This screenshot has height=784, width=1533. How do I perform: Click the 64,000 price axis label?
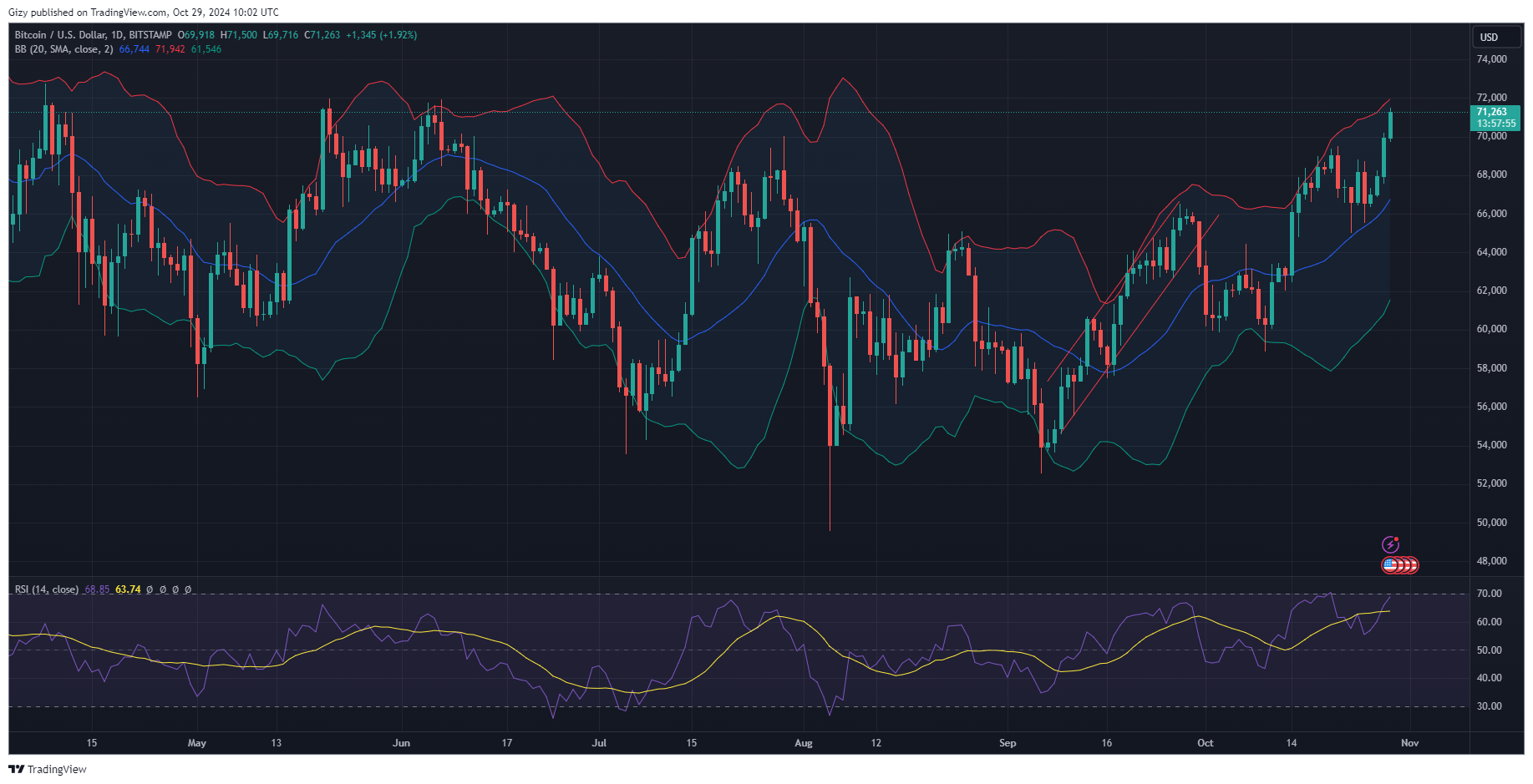point(1492,252)
